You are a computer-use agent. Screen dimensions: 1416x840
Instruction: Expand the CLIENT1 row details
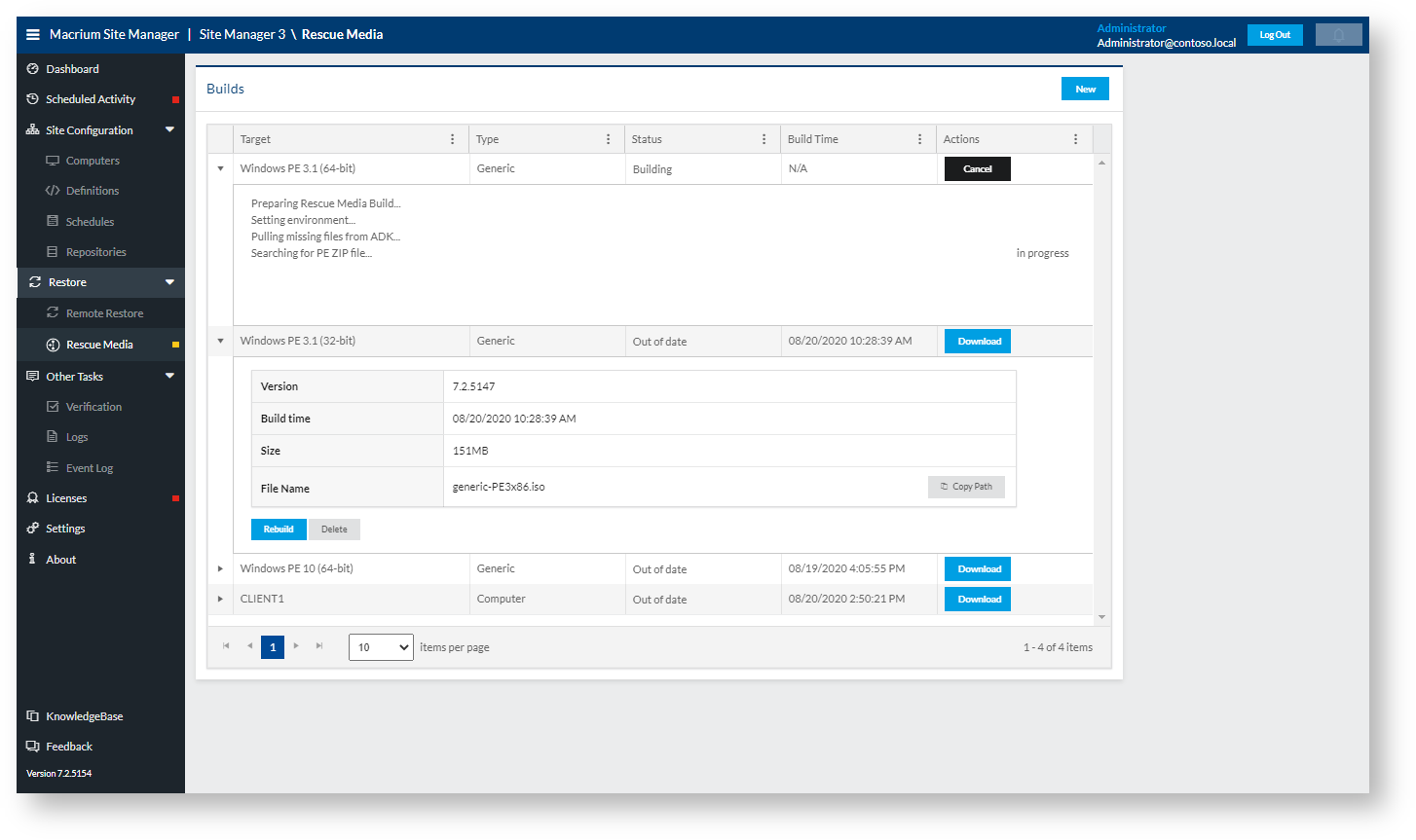point(220,599)
